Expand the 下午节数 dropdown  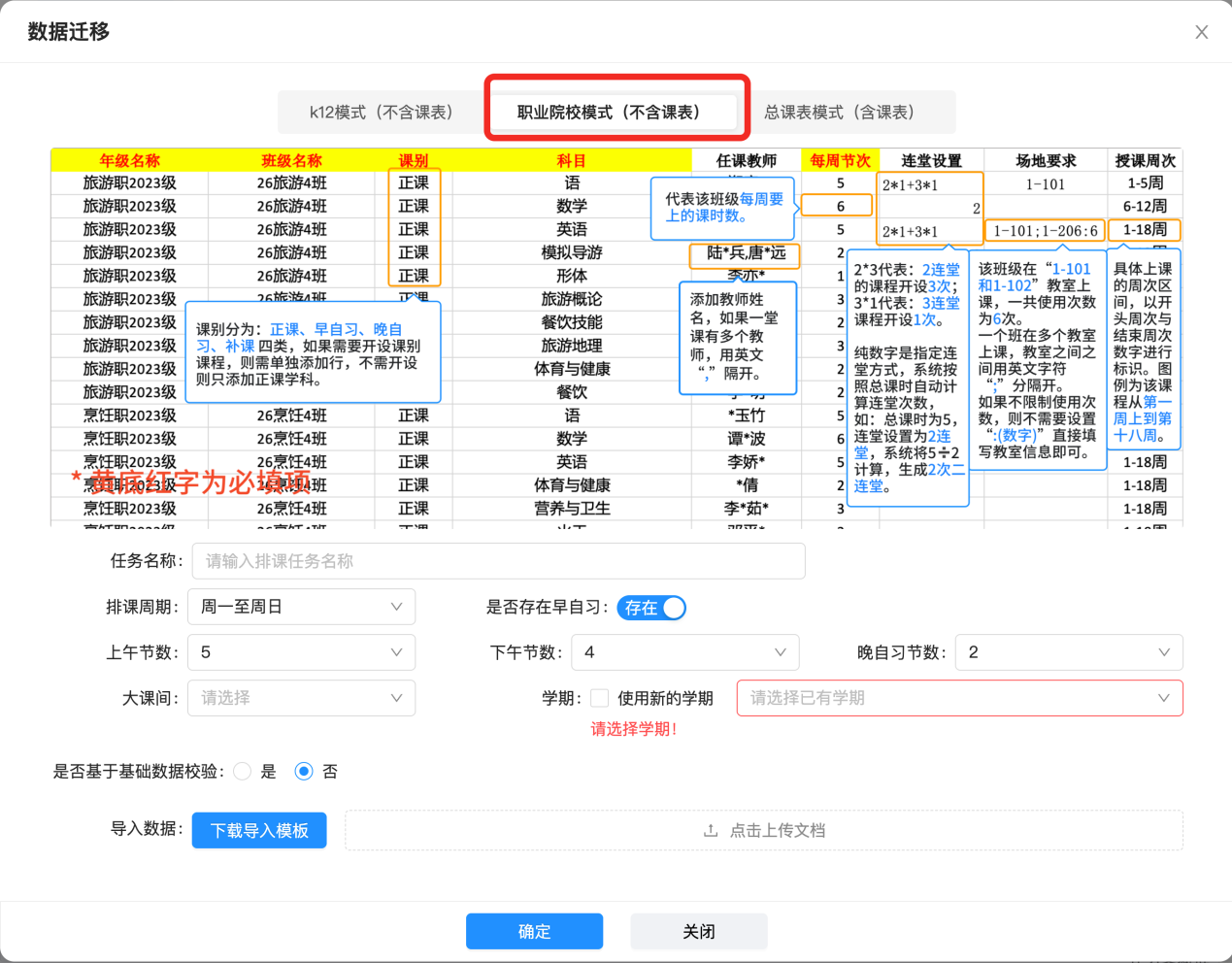click(685, 652)
